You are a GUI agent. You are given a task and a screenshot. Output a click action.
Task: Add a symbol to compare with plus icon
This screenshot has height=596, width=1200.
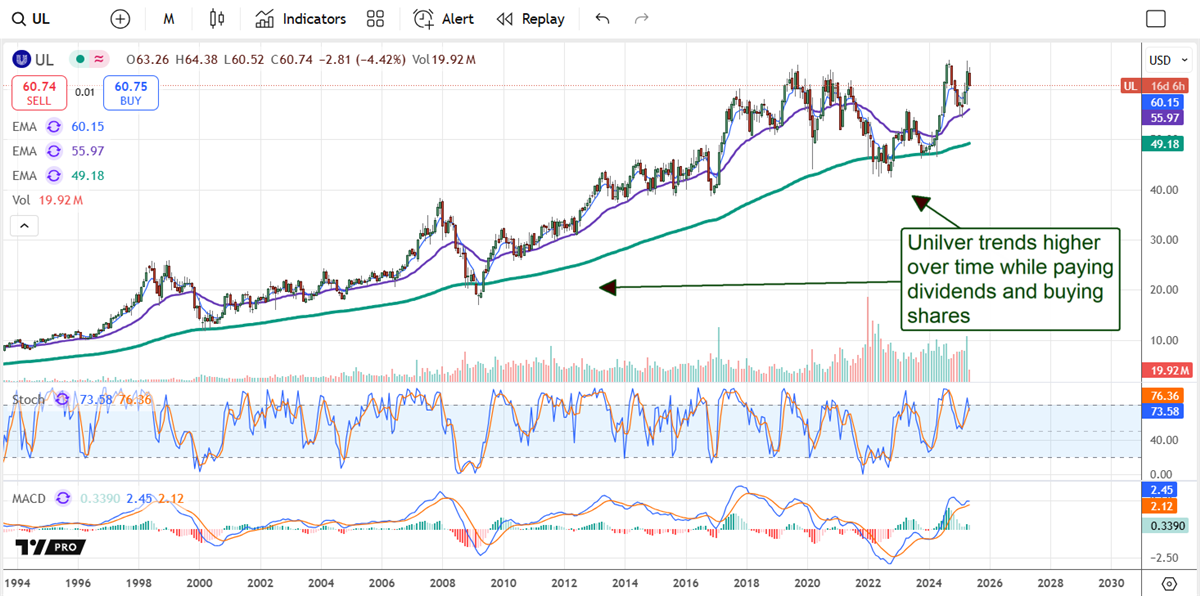[120, 19]
